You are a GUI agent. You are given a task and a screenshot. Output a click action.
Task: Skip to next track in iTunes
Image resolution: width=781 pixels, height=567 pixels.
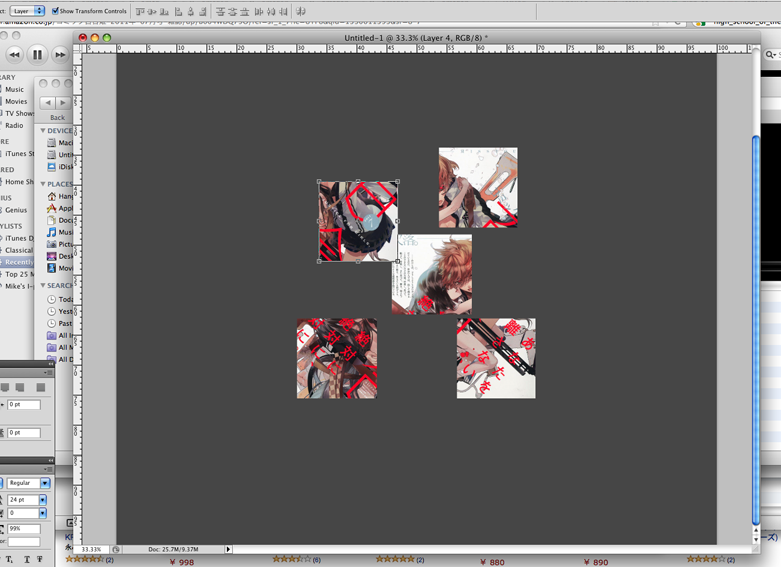(x=60, y=55)
